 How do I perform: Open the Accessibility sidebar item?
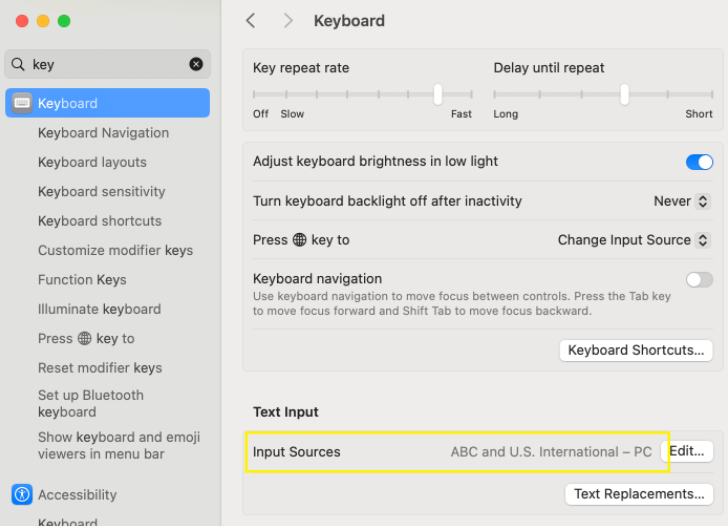pyautogui.click(x=78, y=495)
